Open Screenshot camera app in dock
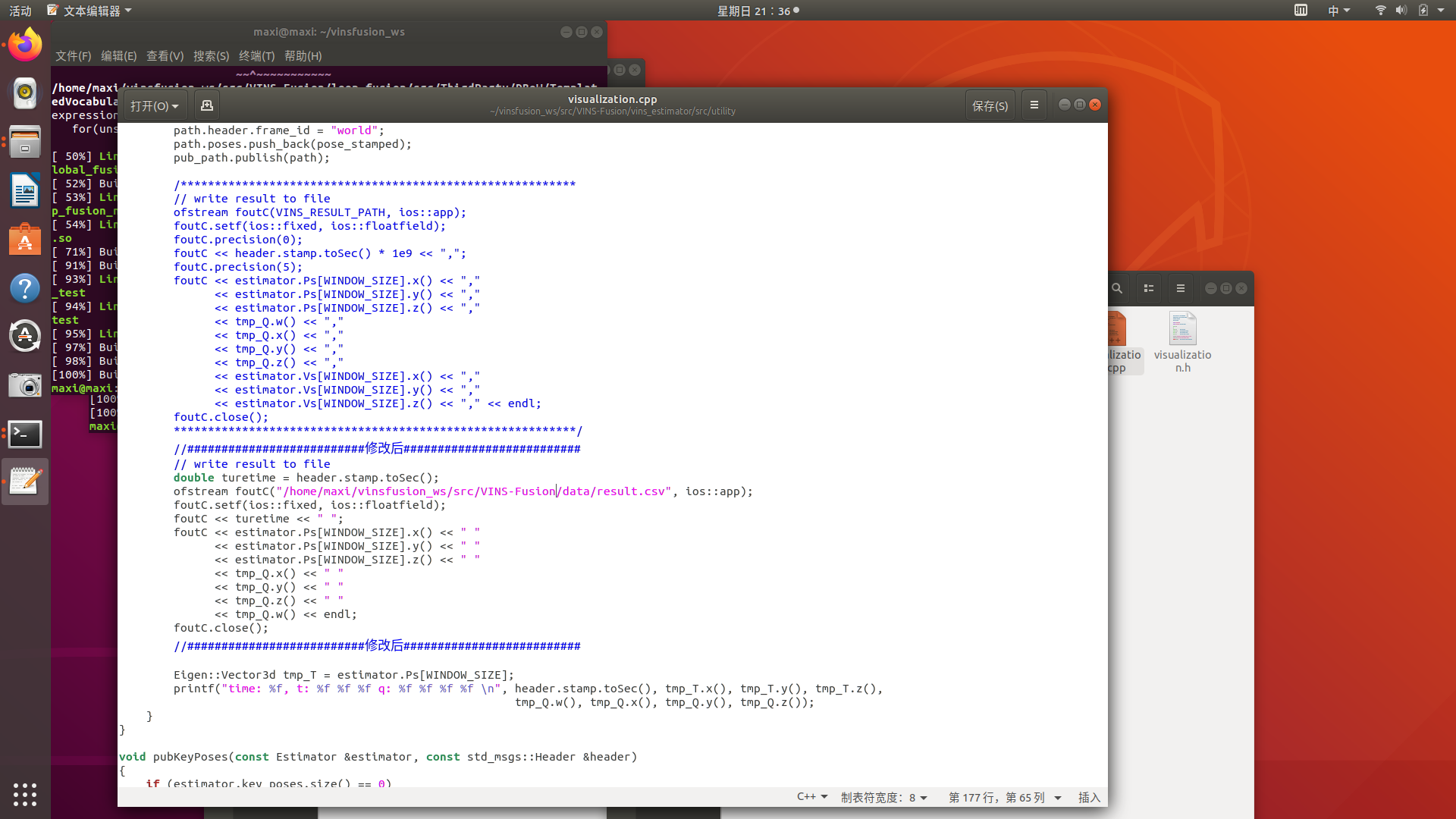The width and height of the screenshot is (1456, 819). pos(25,386)
